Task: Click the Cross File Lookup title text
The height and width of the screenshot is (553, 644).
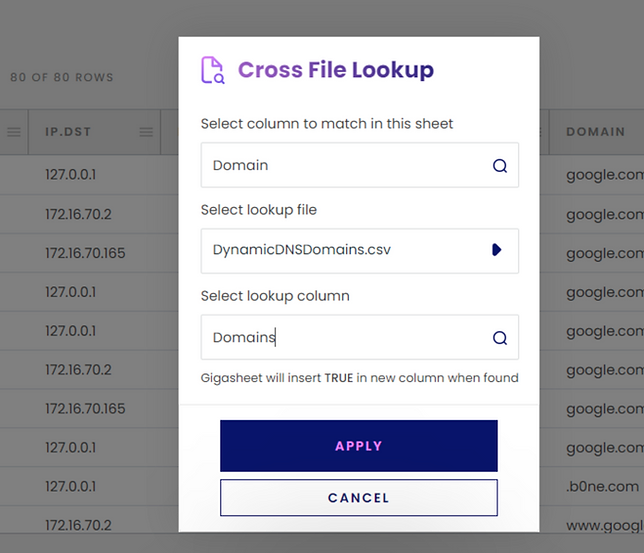Action: [x=335, y=70]
